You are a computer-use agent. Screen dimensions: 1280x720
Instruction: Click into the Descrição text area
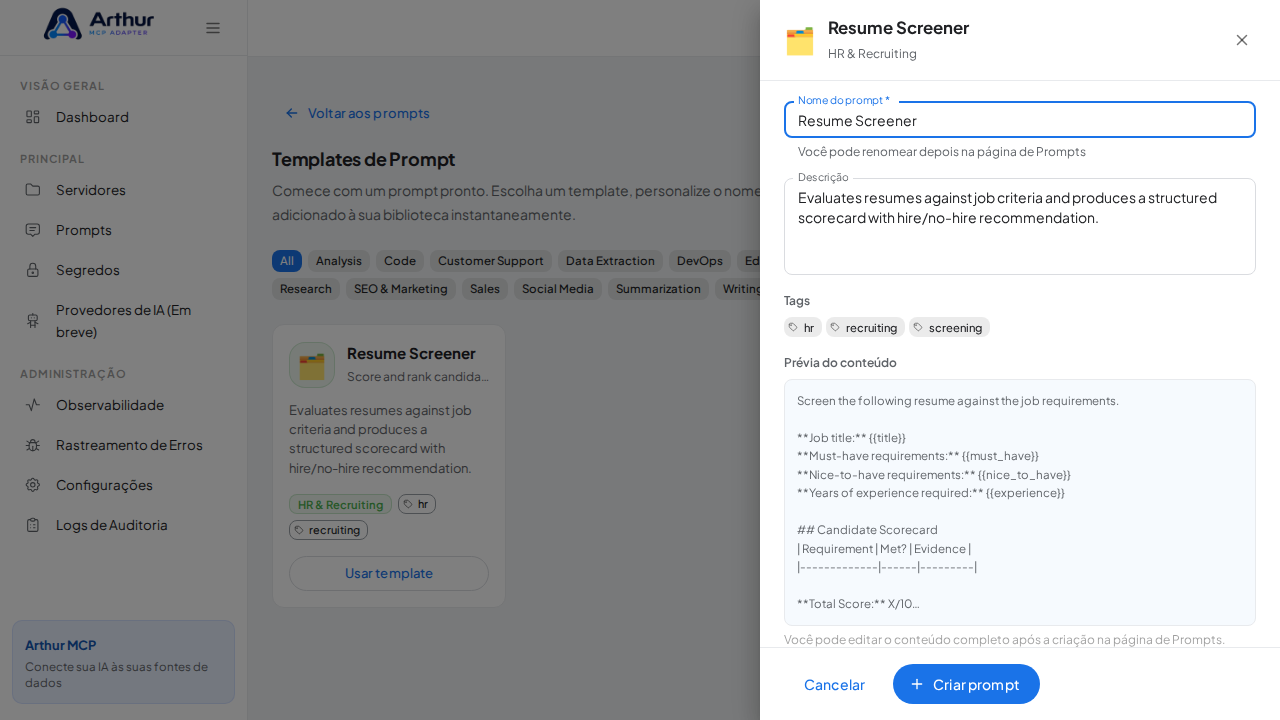click(1020, 226)
